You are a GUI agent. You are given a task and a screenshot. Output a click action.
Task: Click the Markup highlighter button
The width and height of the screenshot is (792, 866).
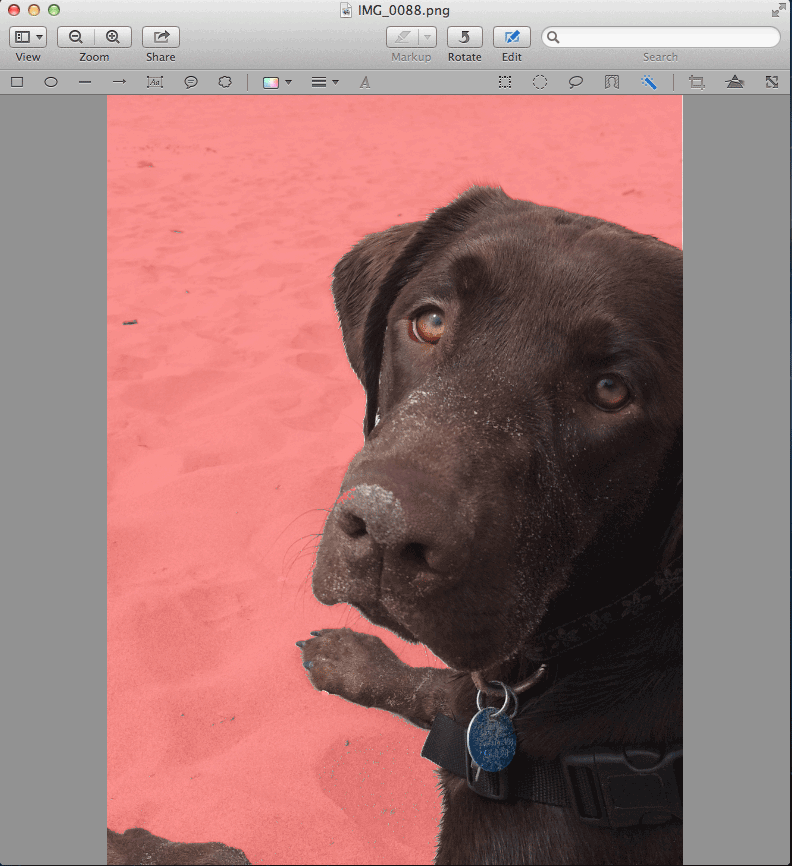(403, 37)
